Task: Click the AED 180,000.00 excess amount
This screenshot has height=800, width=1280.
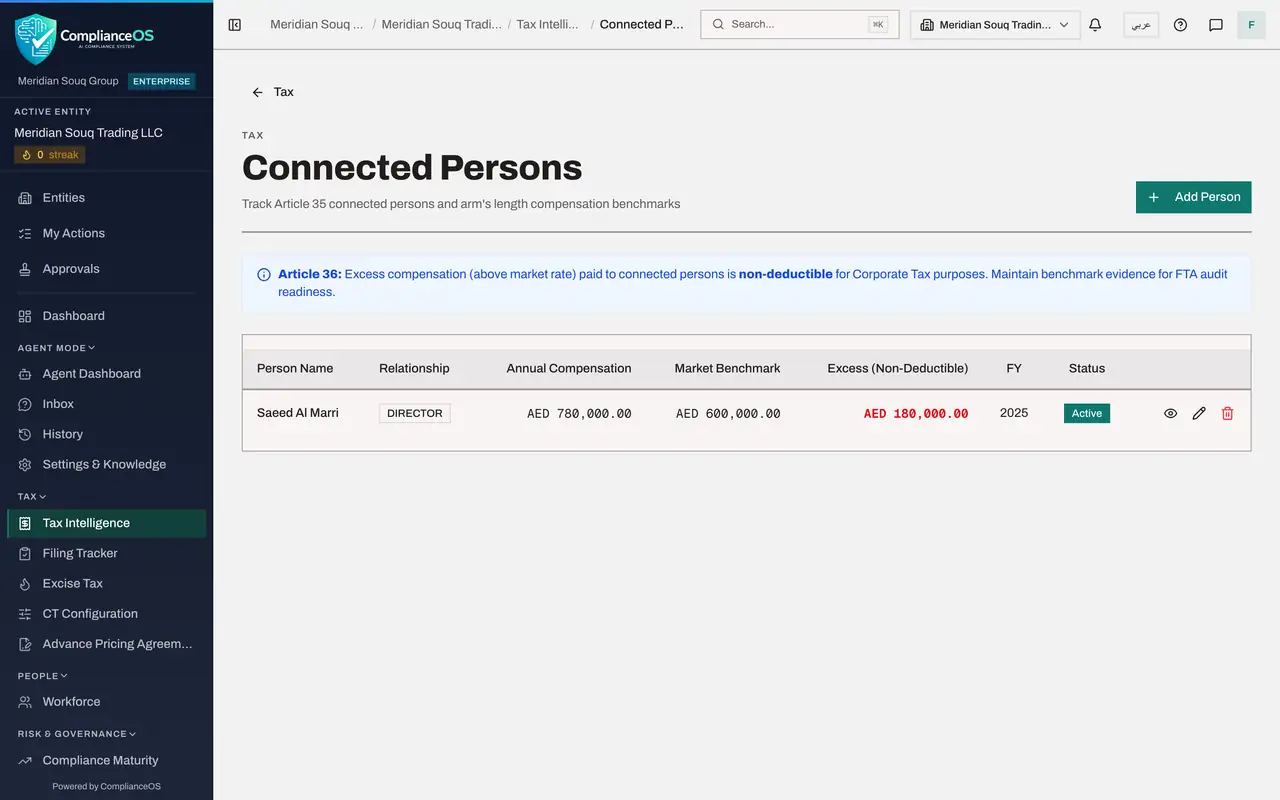Action: pos(916,414)
